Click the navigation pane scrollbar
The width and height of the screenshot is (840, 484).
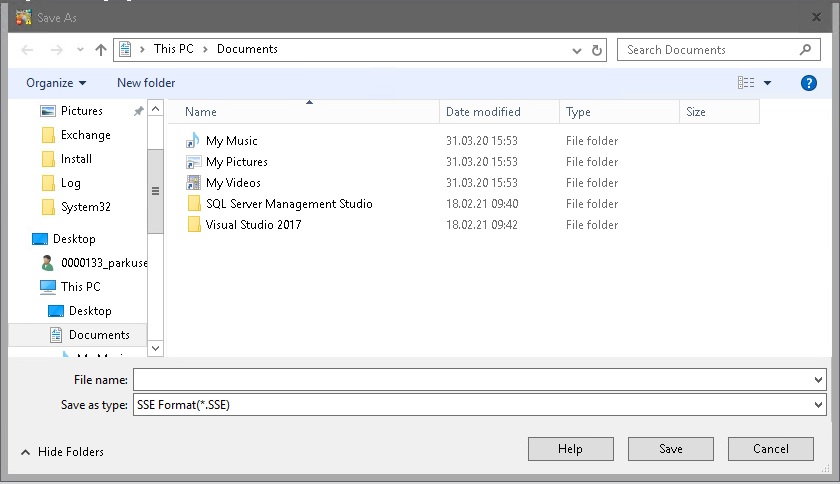pyautogui.click(x=155, y=190)
